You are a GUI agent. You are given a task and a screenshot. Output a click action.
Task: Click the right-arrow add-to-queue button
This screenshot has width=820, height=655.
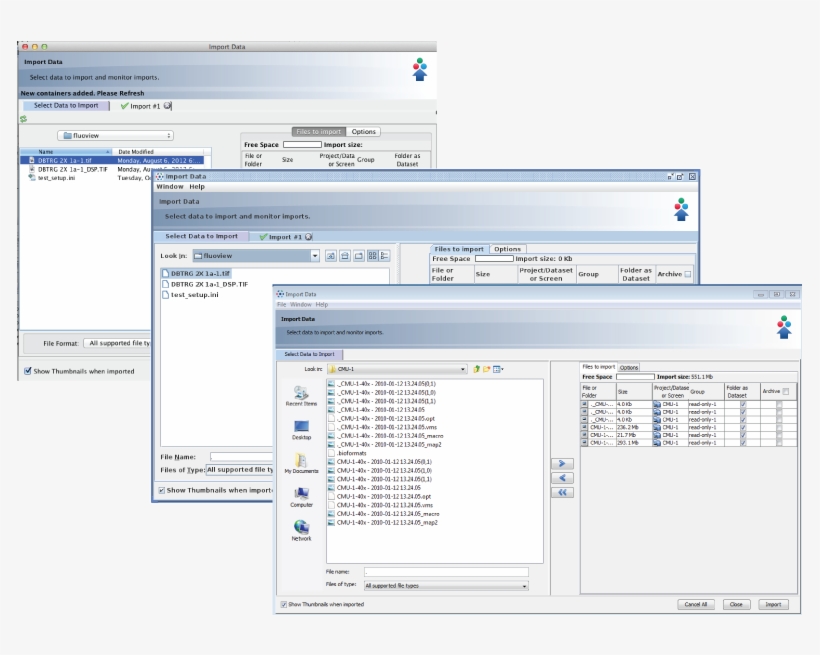pos(564,464)
